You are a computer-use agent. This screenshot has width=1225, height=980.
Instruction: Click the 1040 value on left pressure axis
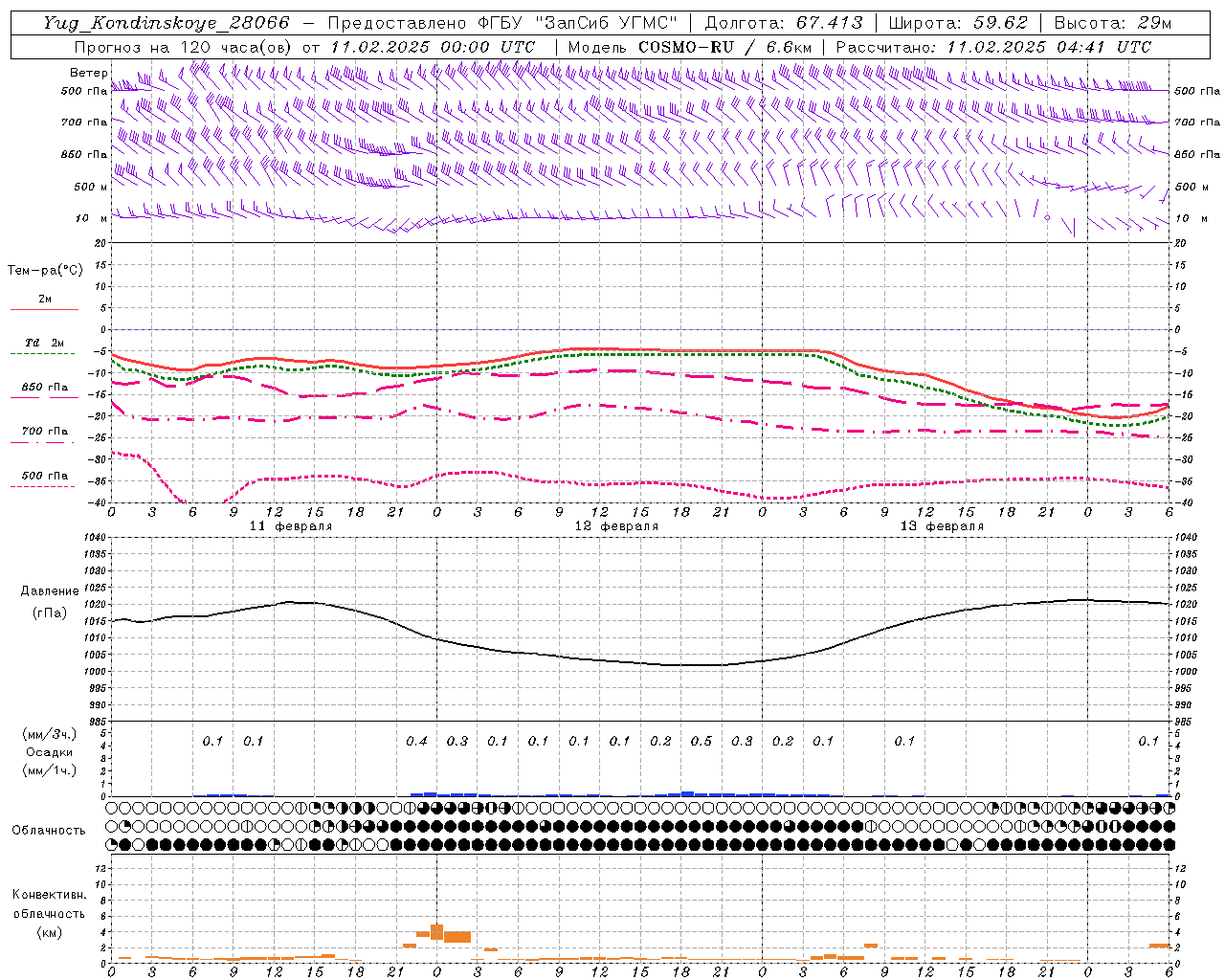pyautogui.click(x=96, y=538)
